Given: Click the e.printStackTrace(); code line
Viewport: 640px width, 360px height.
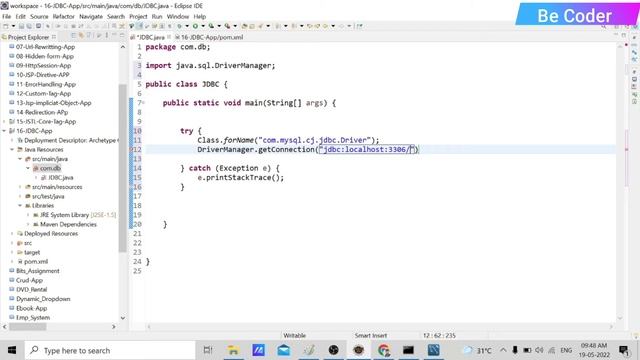Looking at the screenshot, I should click(x=240, y=178).
